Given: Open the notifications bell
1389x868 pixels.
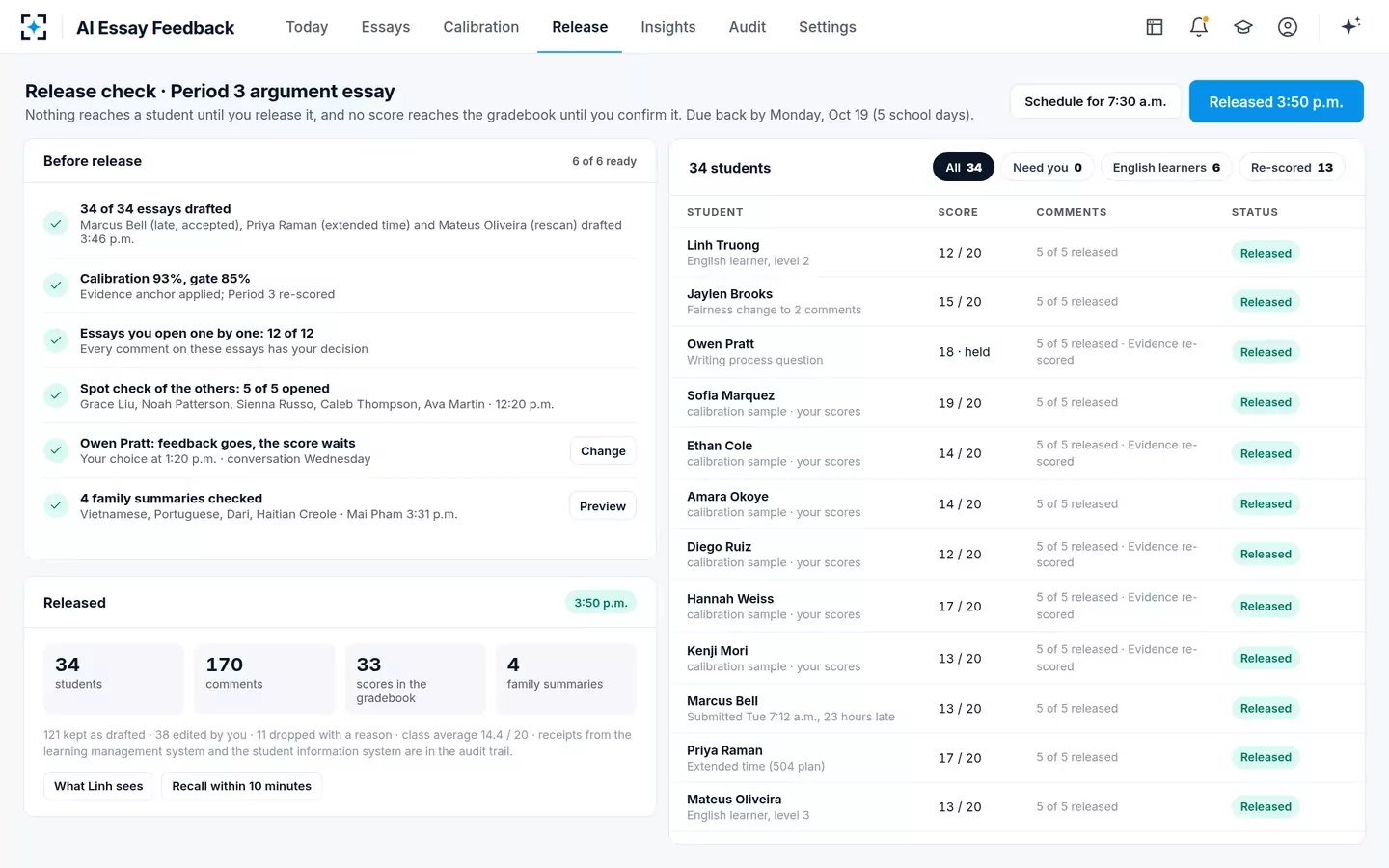Looking at the screenshot, I should tap(1199, 27).
